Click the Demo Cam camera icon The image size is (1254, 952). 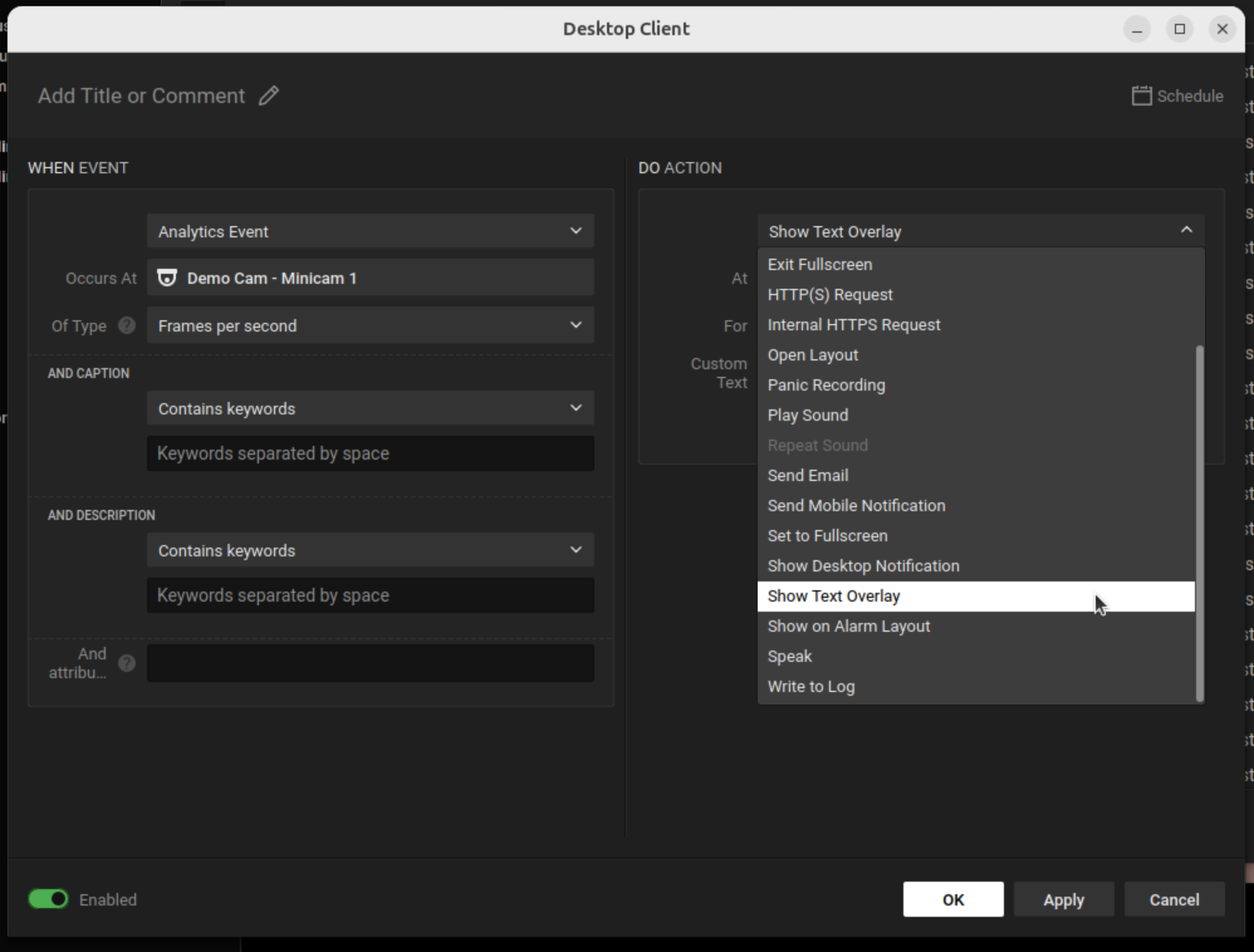[167, 278]
